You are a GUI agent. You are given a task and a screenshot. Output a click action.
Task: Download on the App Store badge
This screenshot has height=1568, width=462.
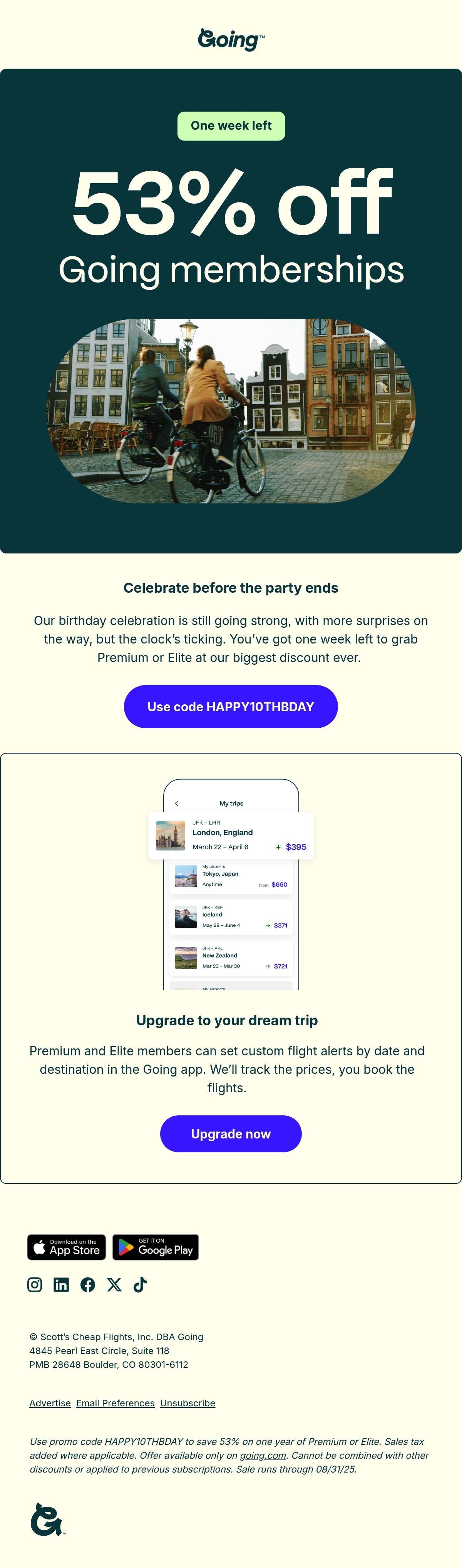pos(66,1247)
